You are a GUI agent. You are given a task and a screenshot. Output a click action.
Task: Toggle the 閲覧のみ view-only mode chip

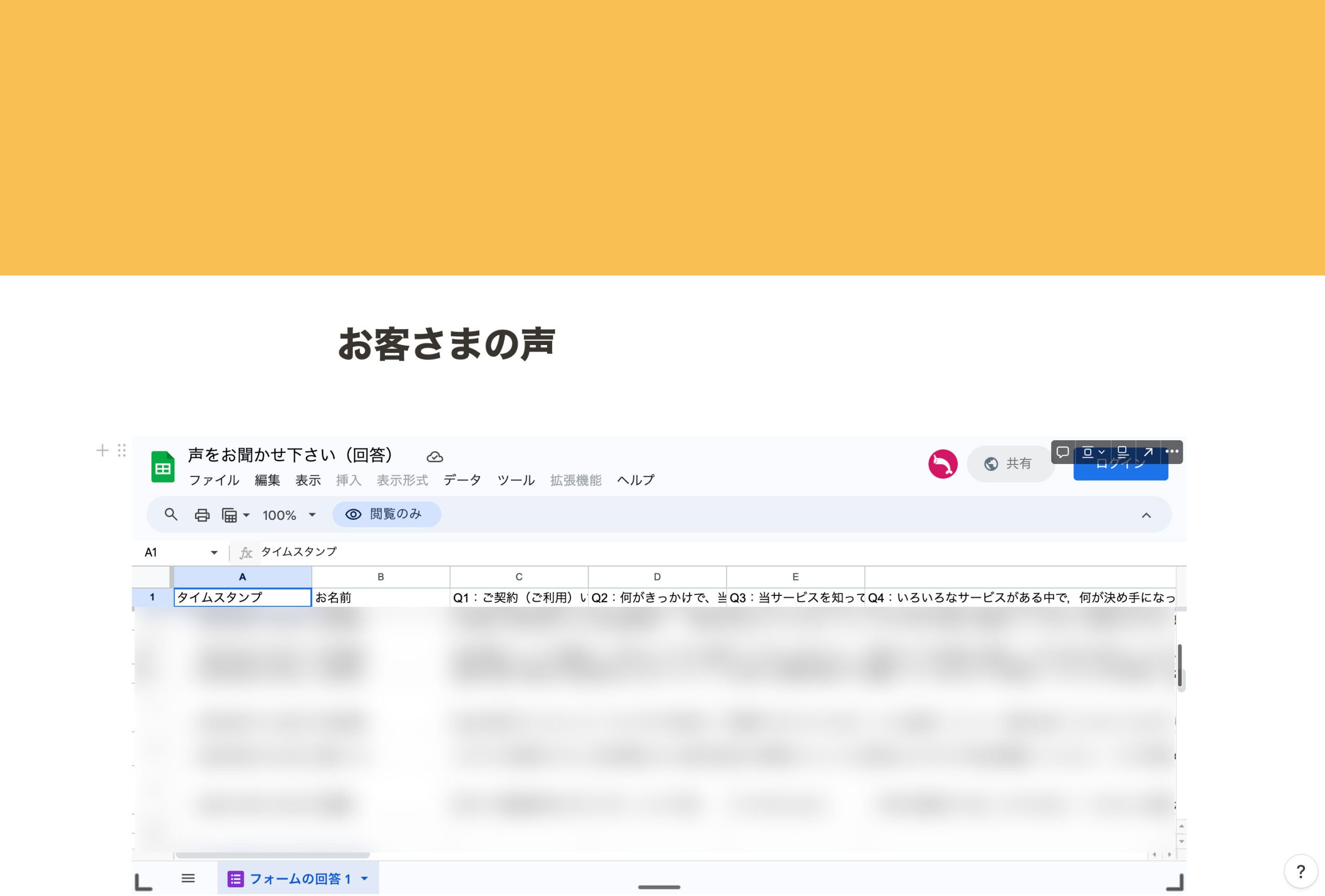[x=387, y=514]
